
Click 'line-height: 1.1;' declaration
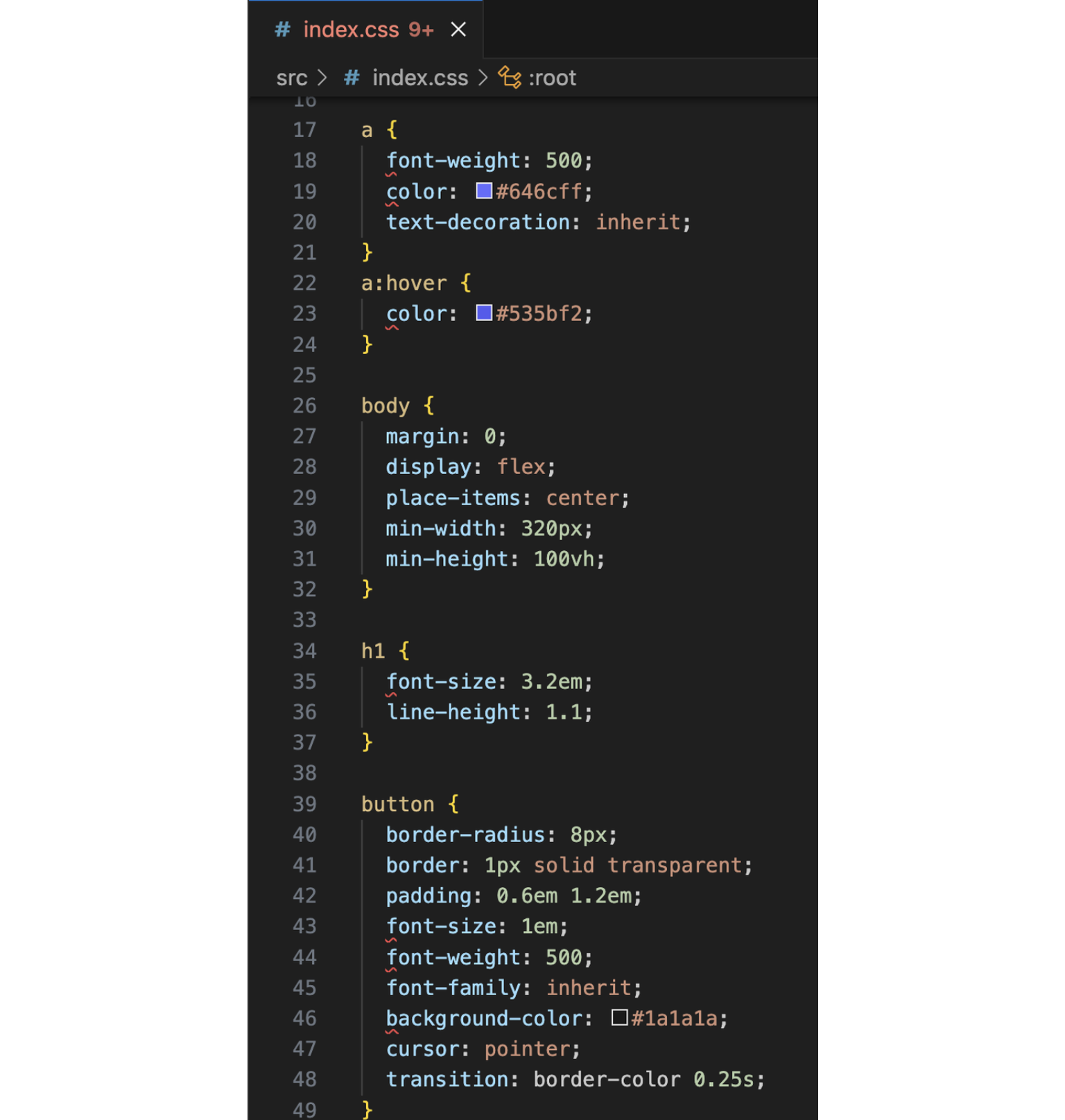(490, 712)
